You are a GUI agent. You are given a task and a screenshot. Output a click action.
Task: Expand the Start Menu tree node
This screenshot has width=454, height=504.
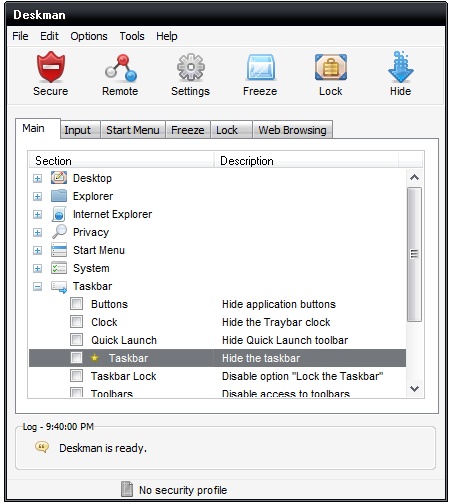[x=38, y=251]
